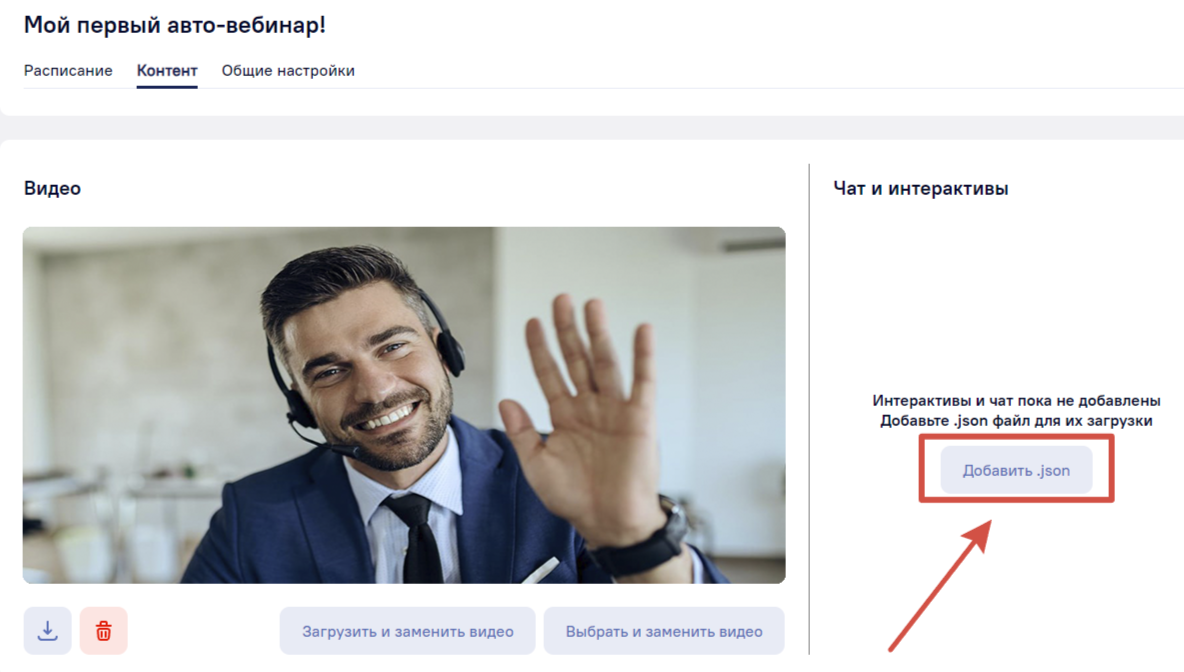Select the hint Добавьте .json файл для их загрузки
1184x672 pixels.
pos(1016,421)
